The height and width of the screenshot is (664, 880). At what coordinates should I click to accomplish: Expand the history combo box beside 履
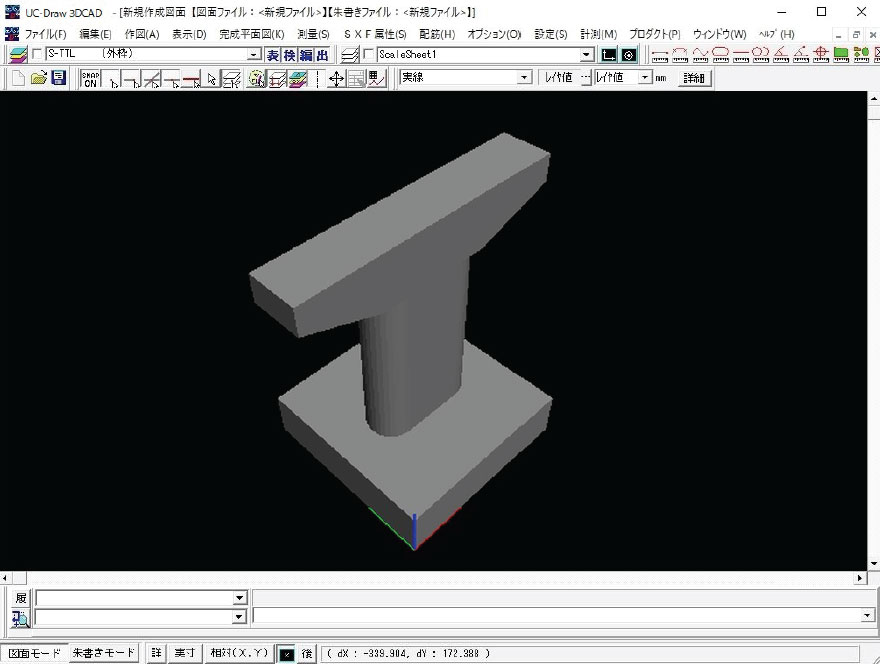[240, 598]
